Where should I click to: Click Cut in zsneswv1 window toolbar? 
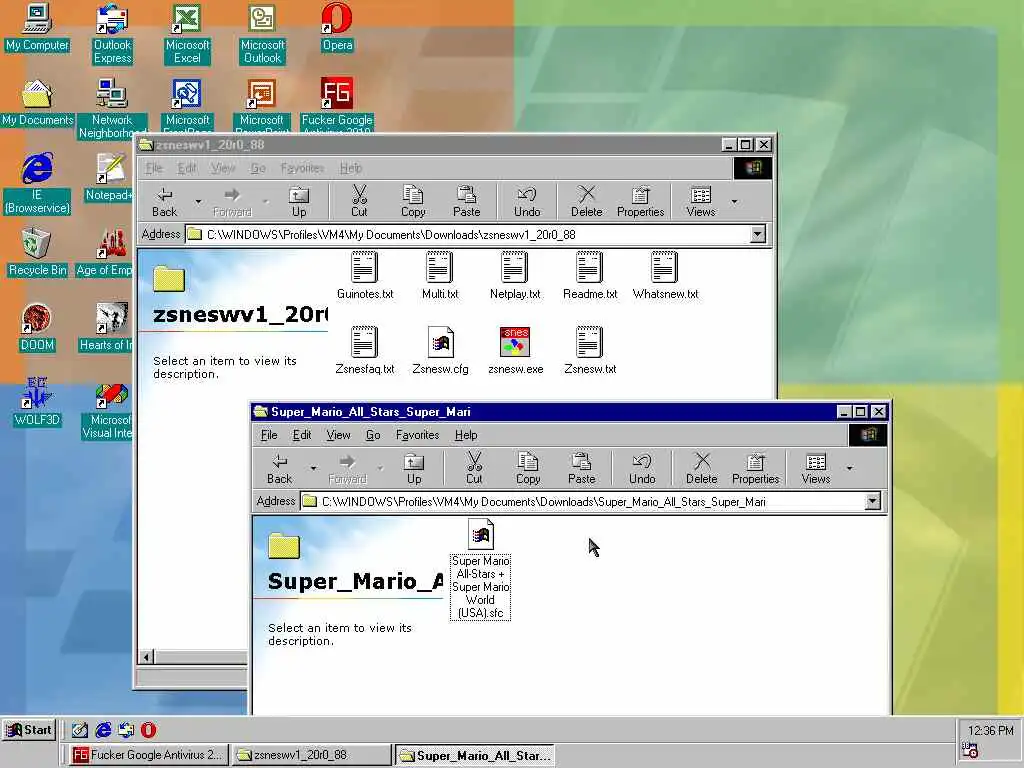[x=359, y=202]
